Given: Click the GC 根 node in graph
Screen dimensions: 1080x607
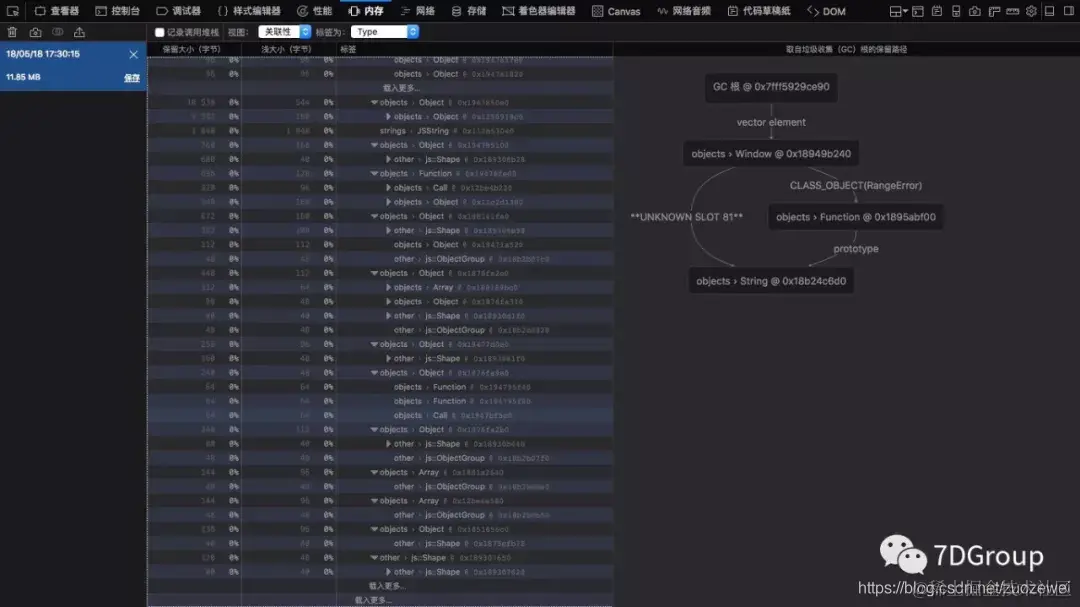Looking at the screenshot, I should tap(771, 87).
